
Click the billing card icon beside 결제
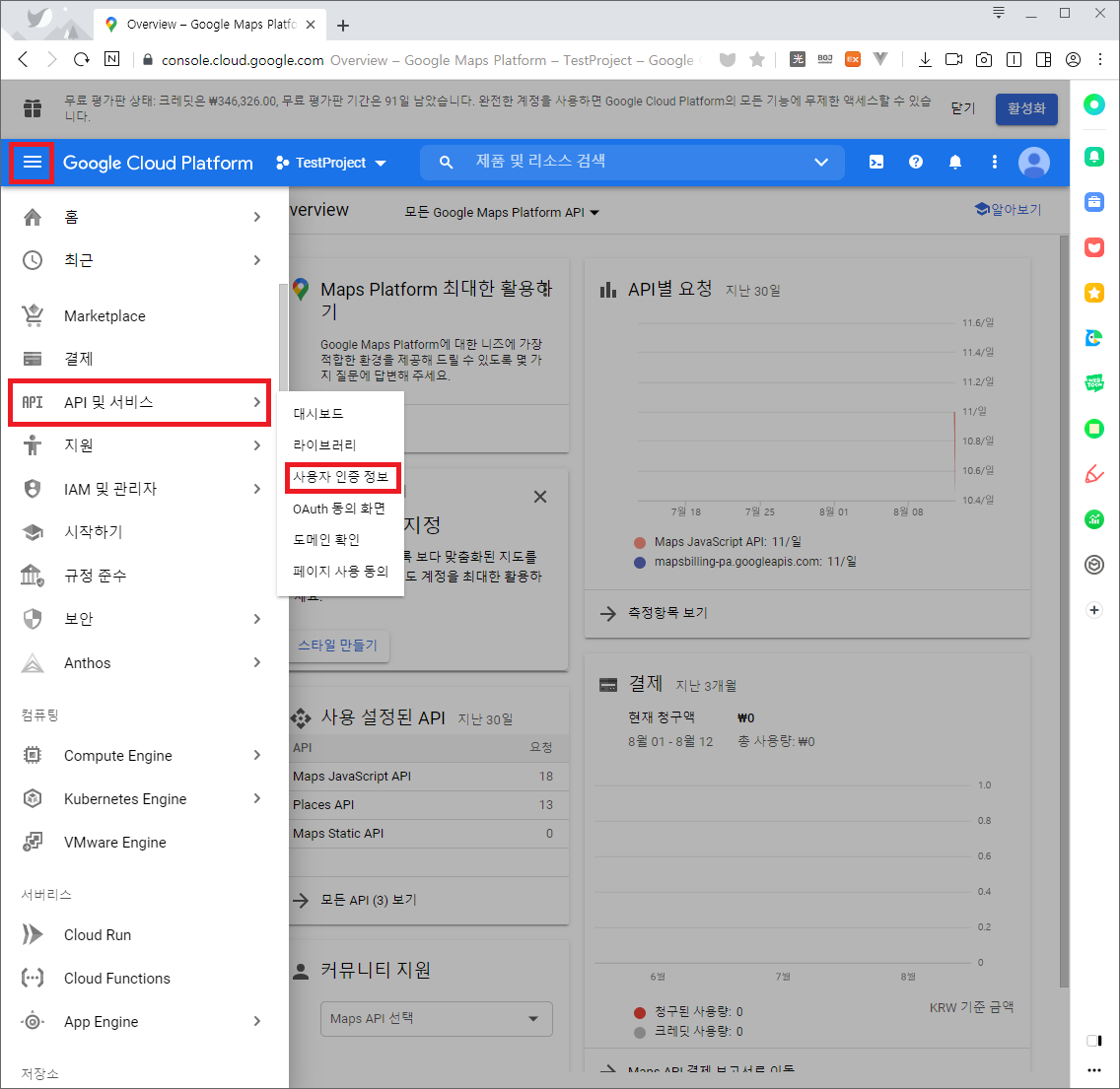[33, 359]
